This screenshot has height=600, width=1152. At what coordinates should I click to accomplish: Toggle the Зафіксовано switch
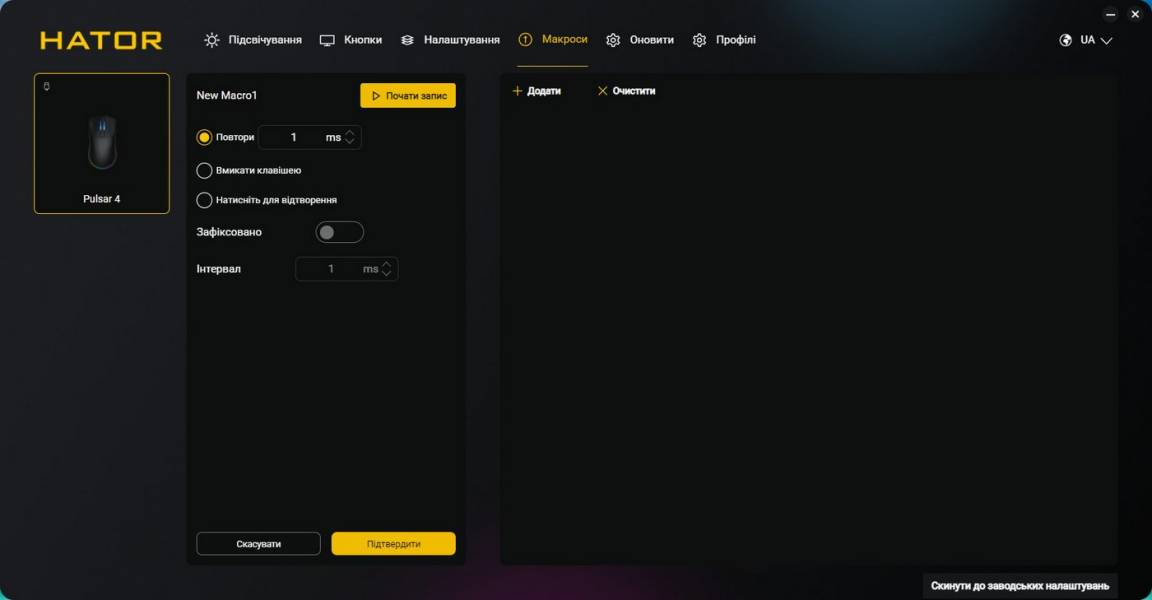coord(339,232)
